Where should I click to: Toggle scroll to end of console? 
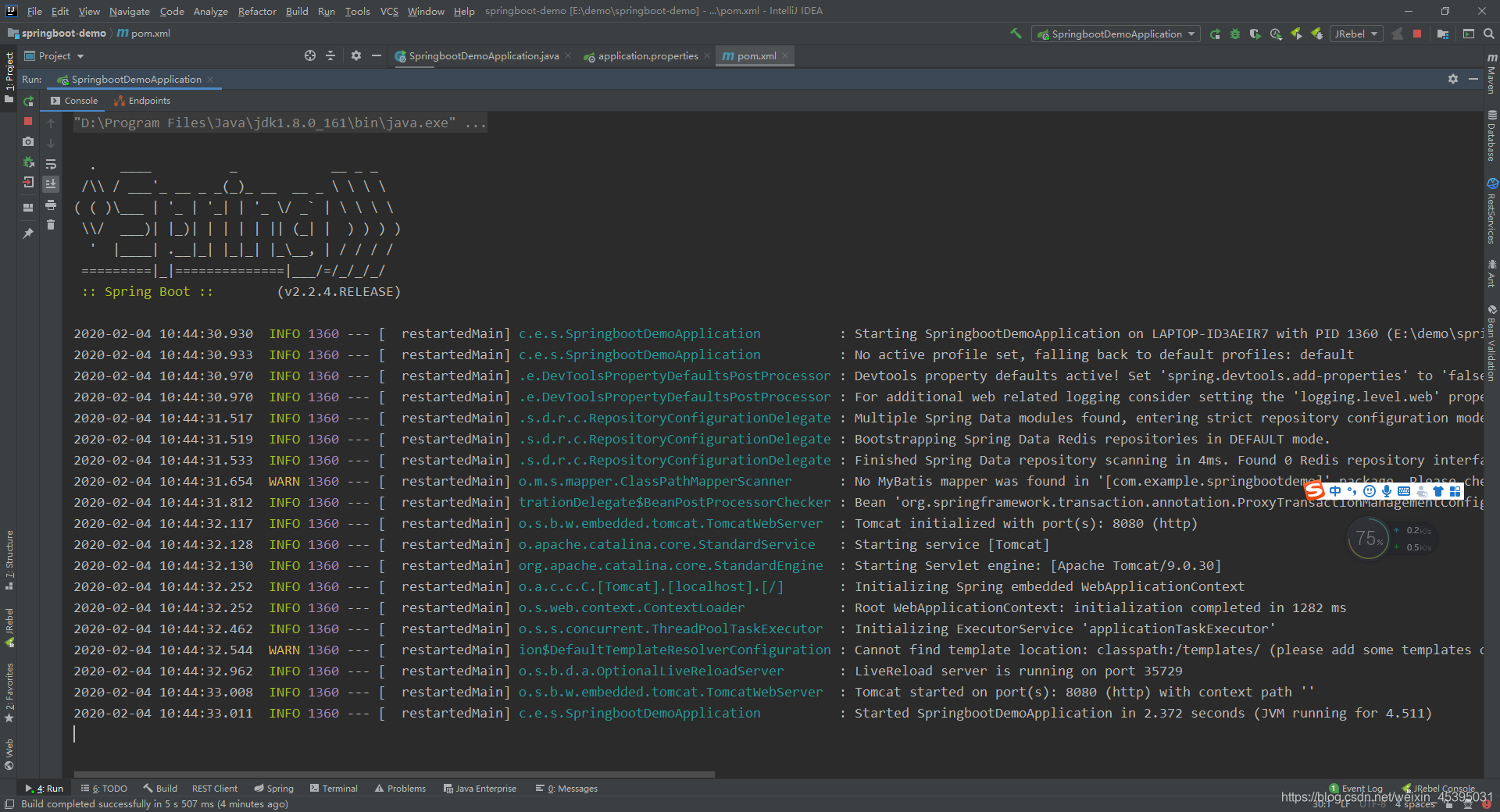51,184
